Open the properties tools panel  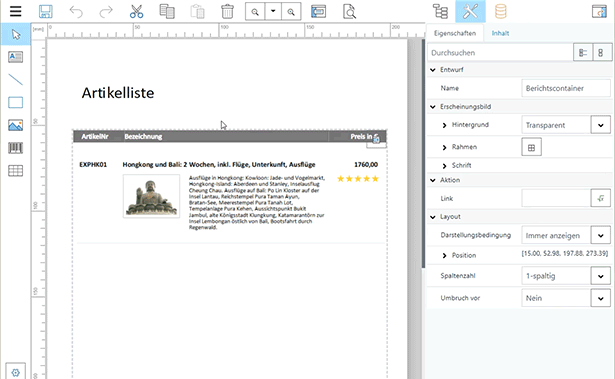point(470,11)
